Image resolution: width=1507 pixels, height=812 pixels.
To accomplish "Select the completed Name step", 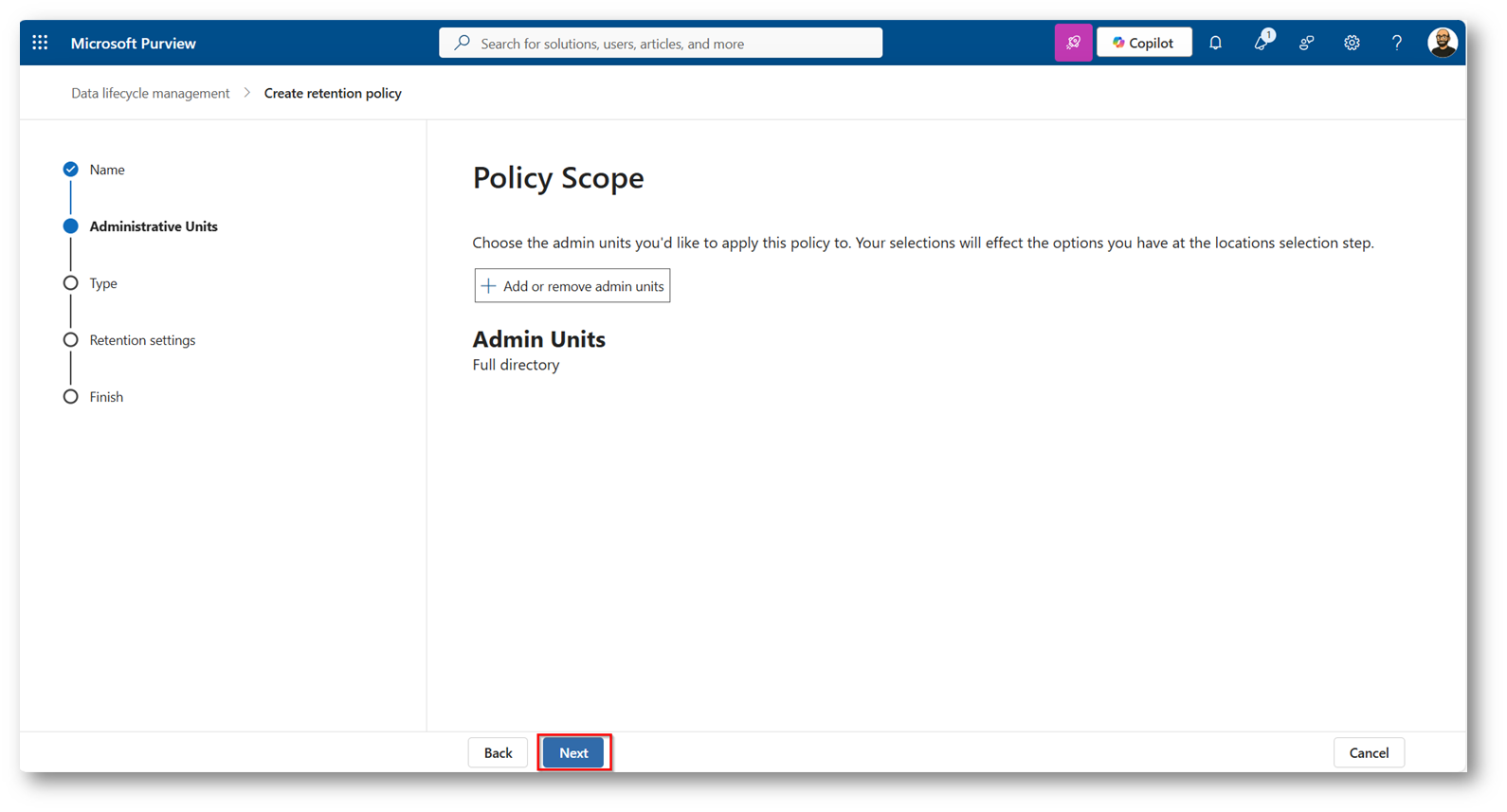I will pyautogui.click(x=106, y=170).
